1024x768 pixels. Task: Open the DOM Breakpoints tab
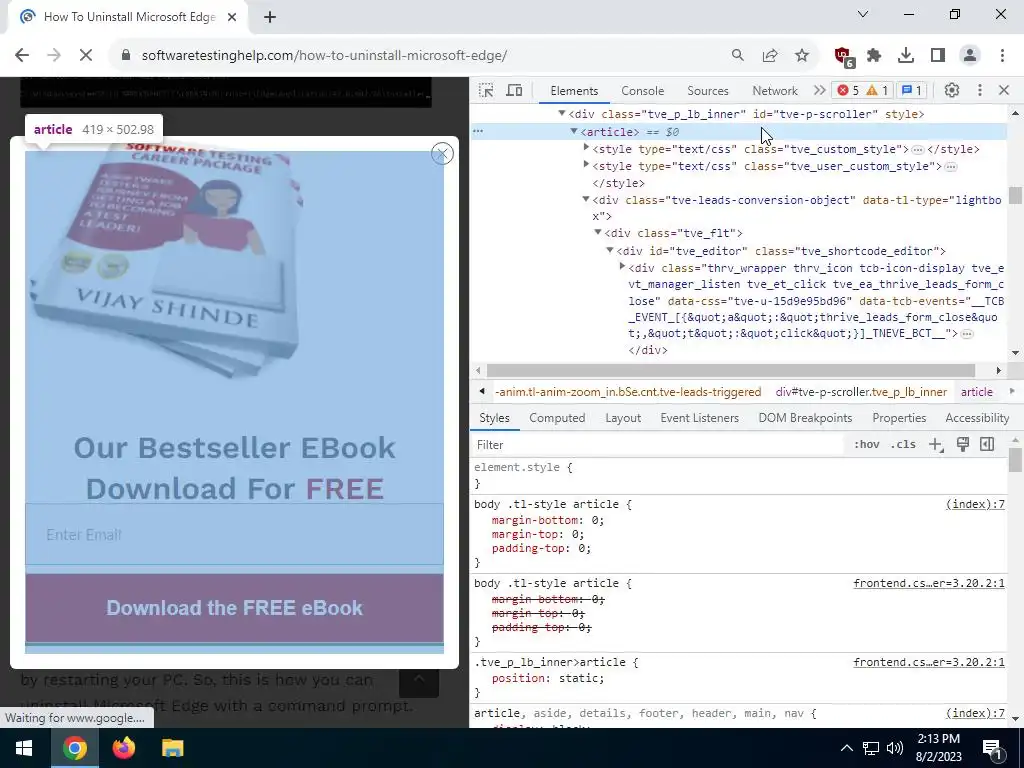point(805,418)
